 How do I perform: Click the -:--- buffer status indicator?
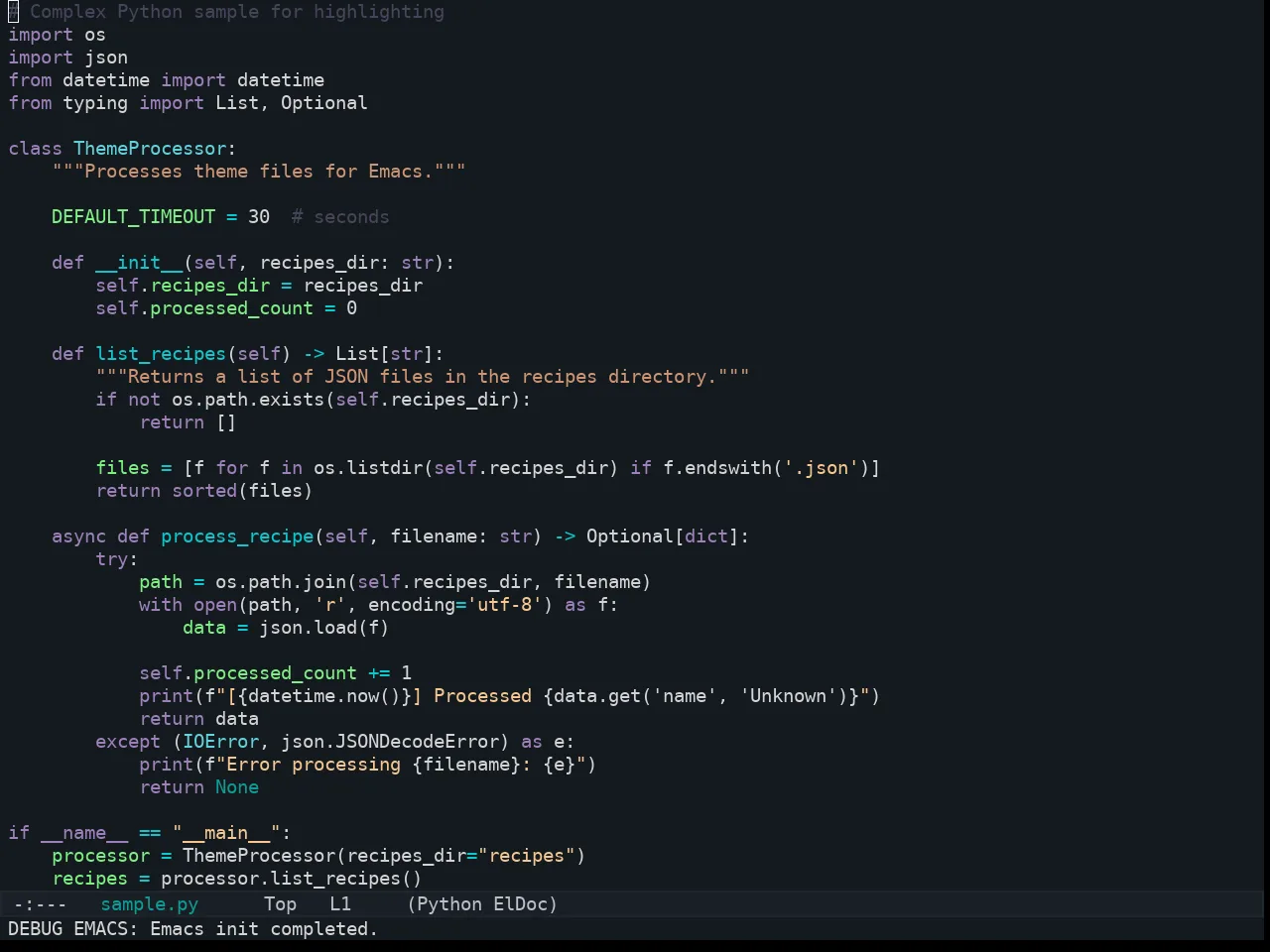41,904
